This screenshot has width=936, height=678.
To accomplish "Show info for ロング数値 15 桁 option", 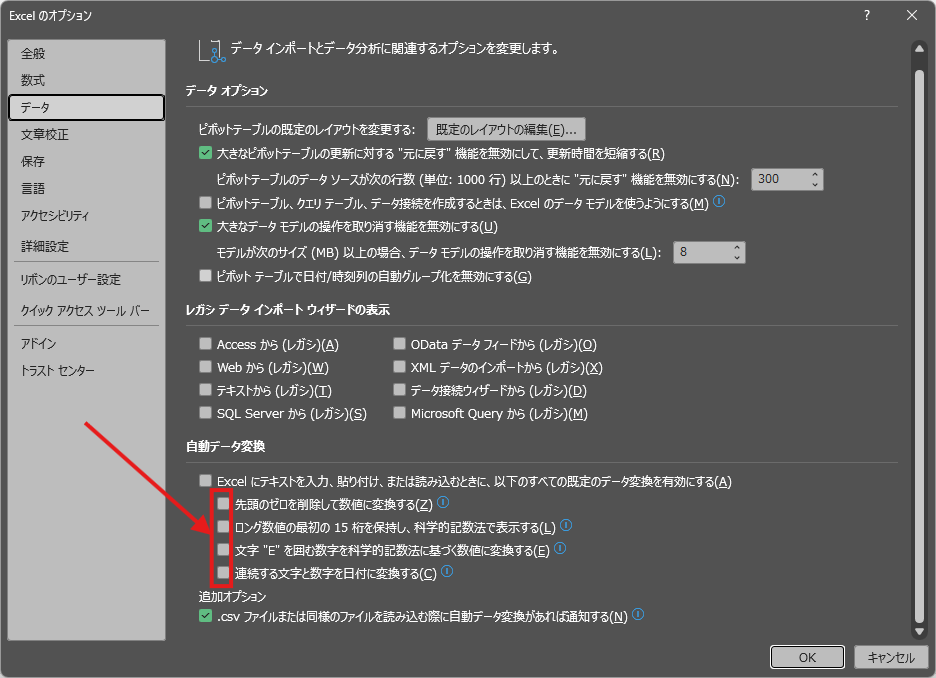I will [566, 525].
